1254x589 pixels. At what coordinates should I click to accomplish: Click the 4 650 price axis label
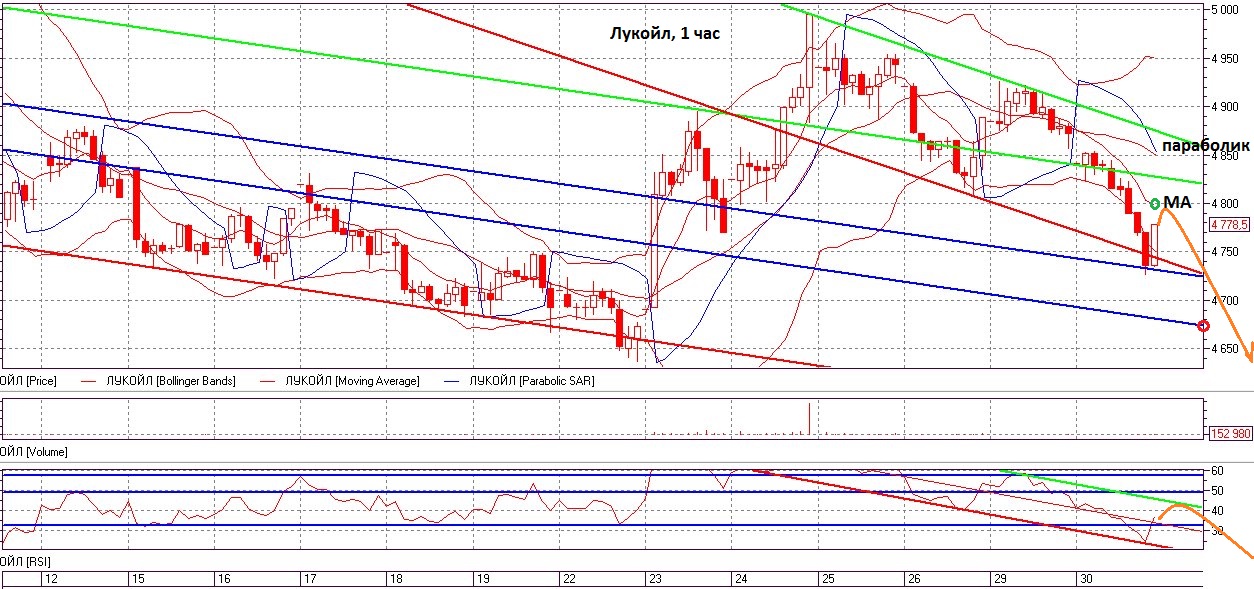[1224, 349]
